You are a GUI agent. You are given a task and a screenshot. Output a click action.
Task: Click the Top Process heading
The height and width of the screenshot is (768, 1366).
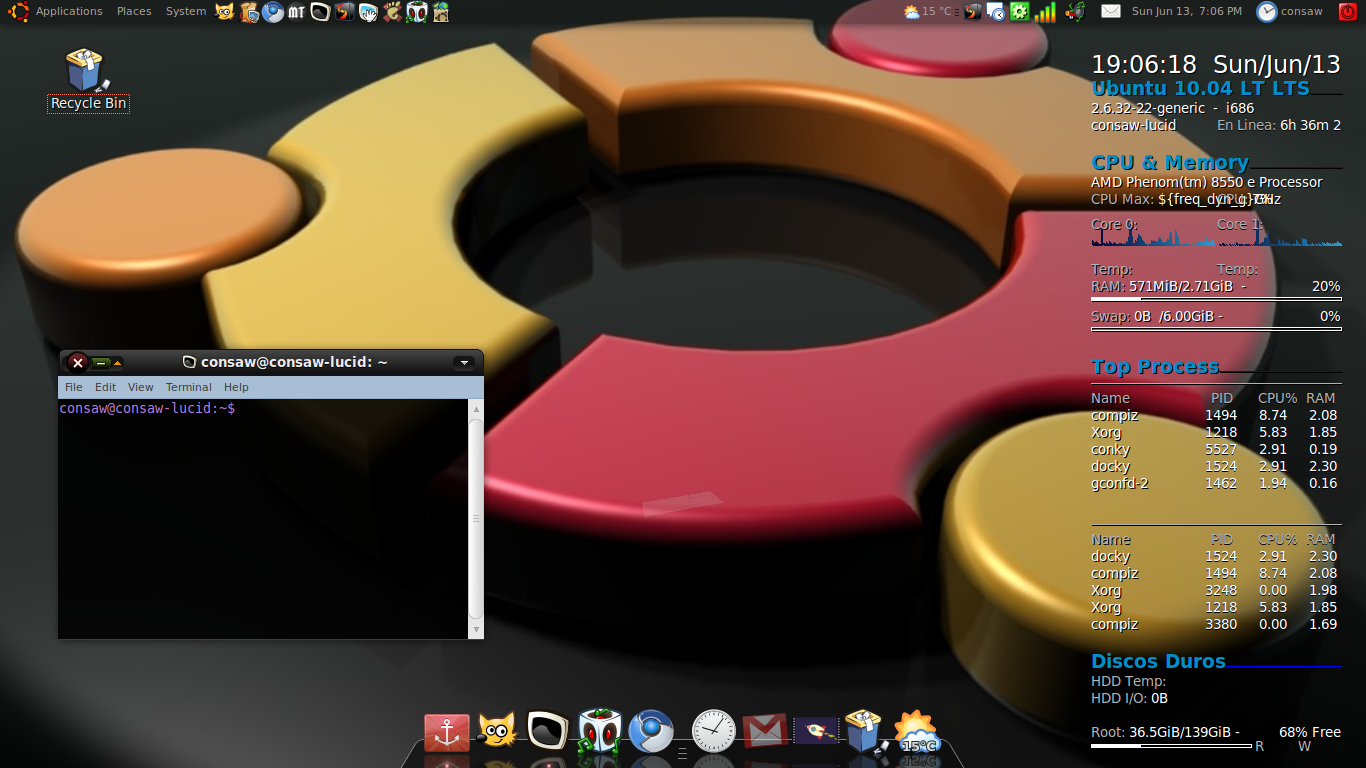(x=1155, y=366)
